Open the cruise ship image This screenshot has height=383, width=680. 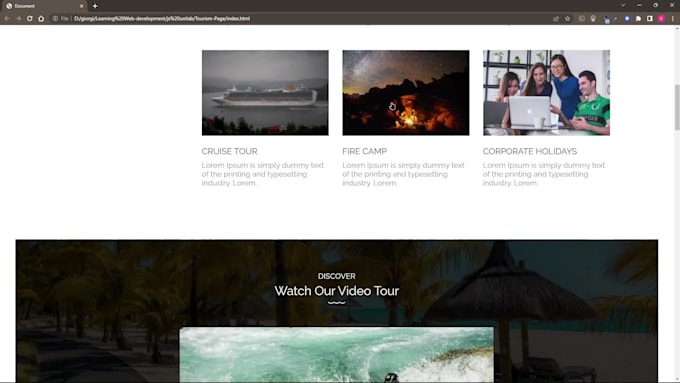coord(265,93)
